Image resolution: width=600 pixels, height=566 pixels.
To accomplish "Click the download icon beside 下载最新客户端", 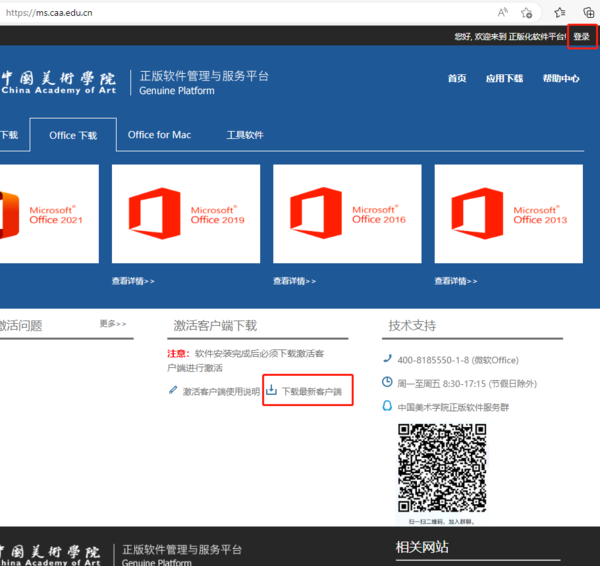I will pyautogui.click(x=271, y=391).
